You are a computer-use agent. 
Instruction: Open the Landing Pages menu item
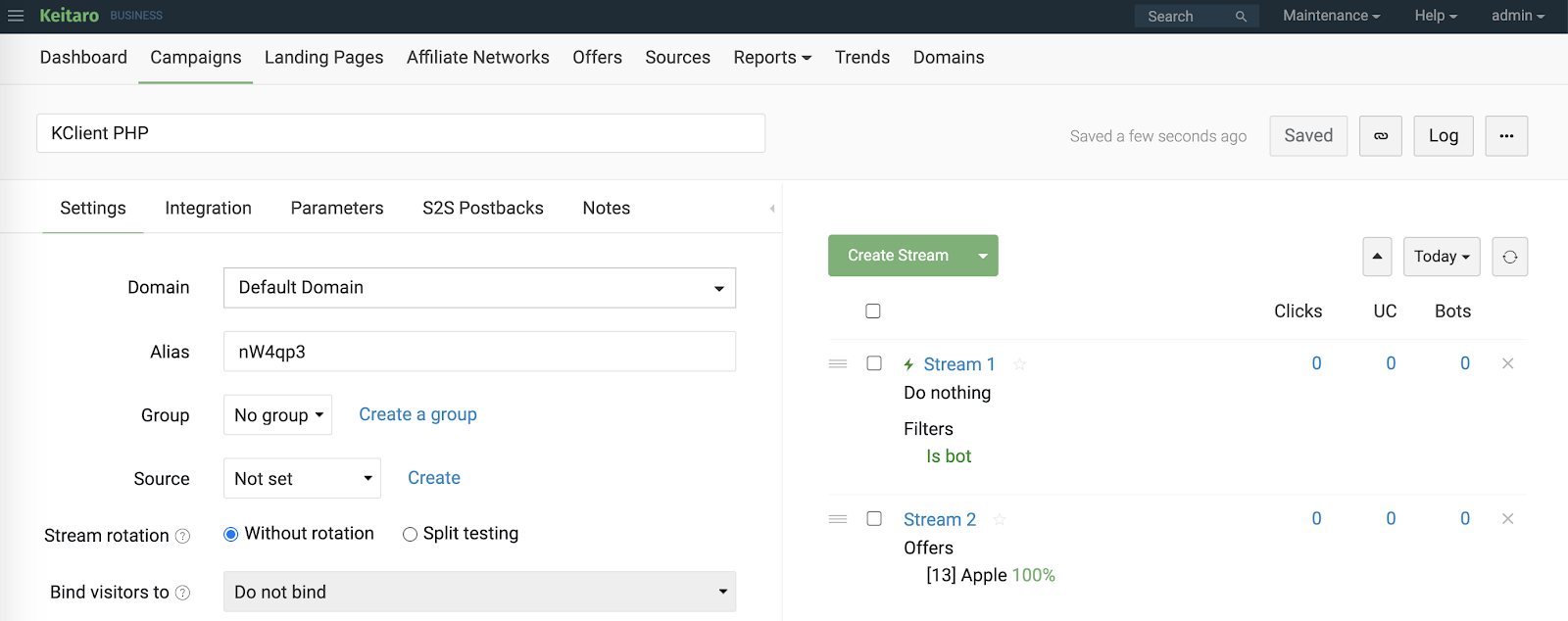tap(323, 58)
